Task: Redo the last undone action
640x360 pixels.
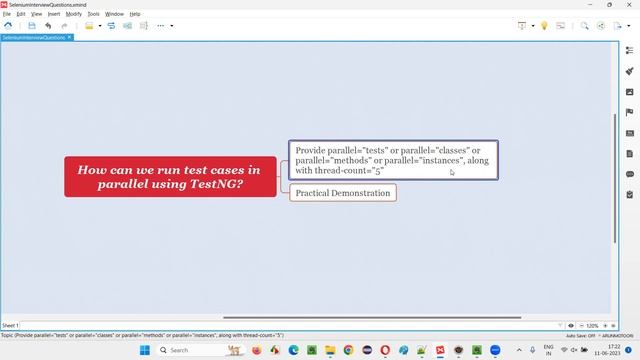Action: (64, 26)
